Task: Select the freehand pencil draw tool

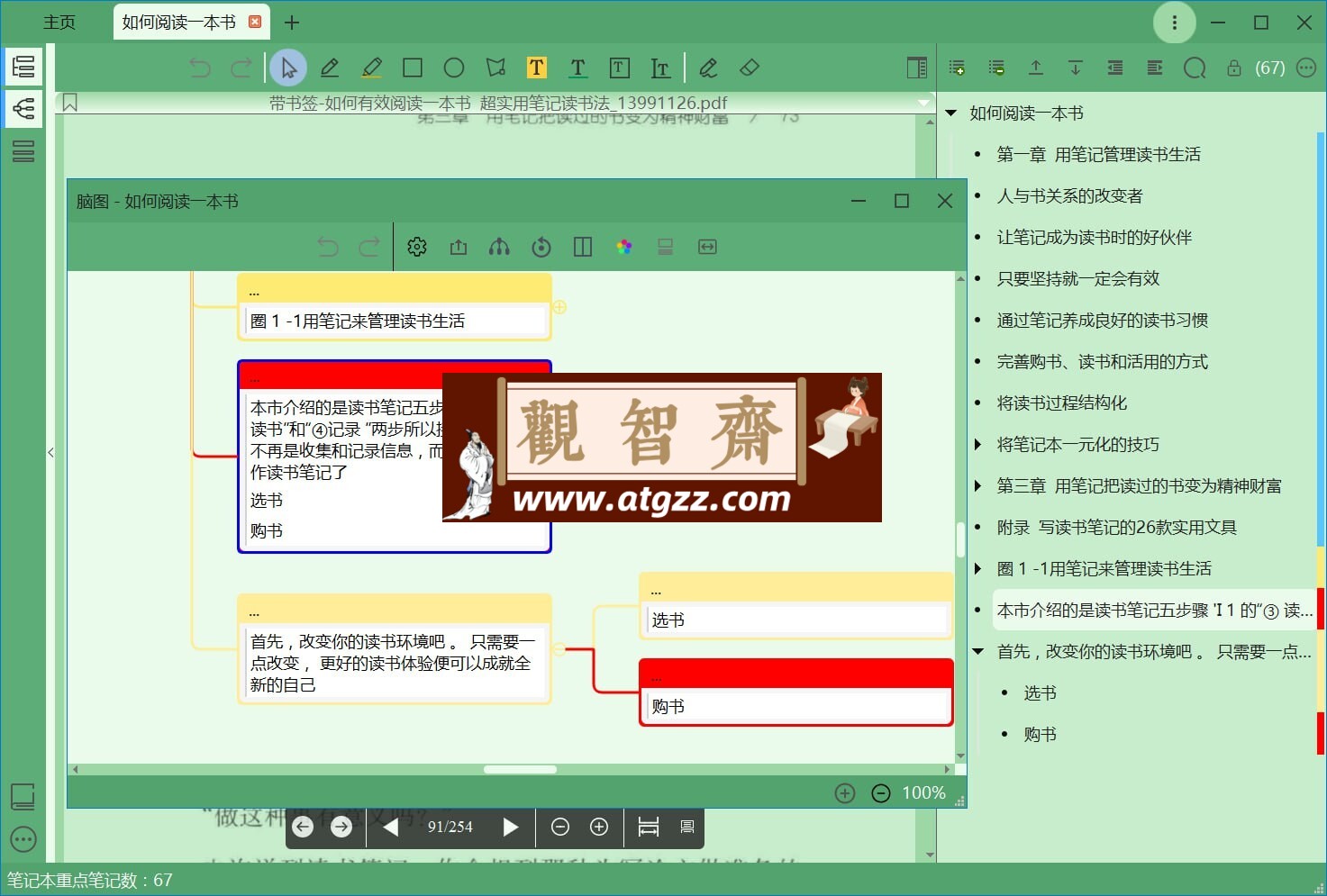Action: click(x=708, y=68)
